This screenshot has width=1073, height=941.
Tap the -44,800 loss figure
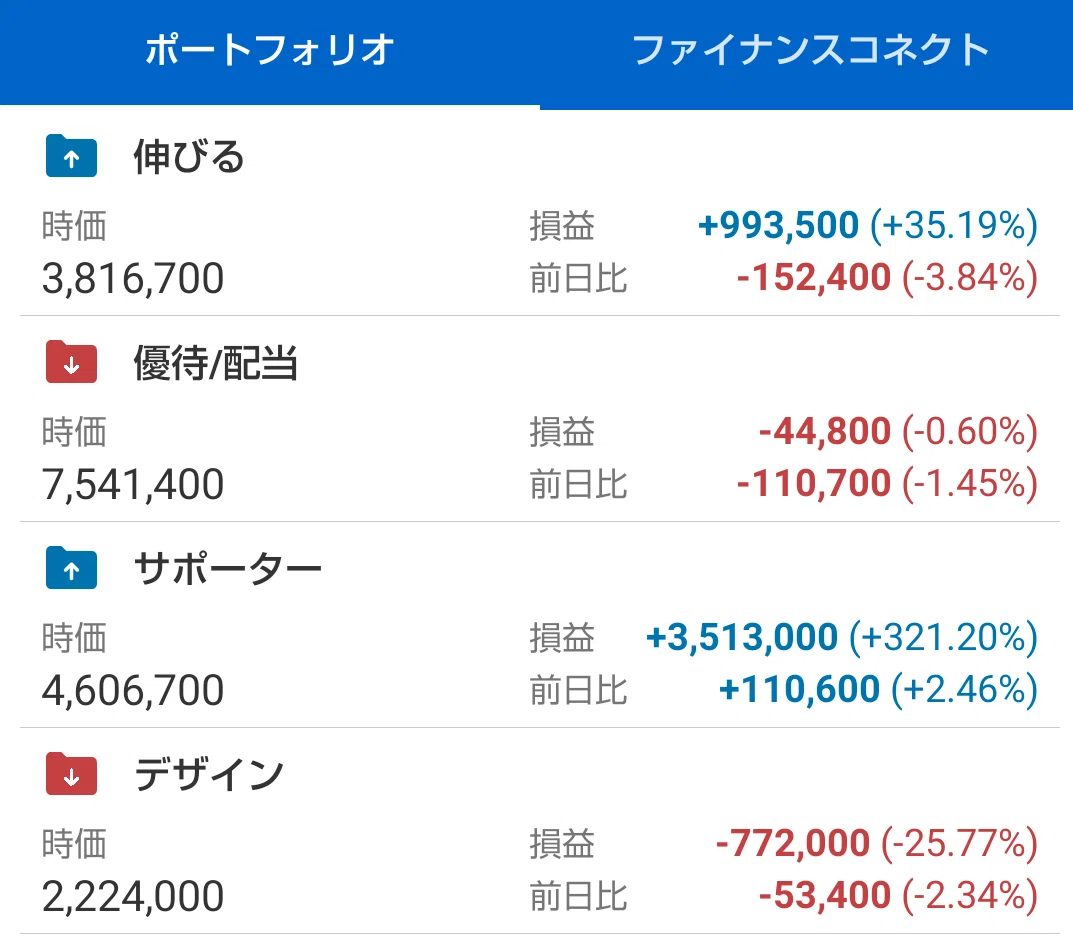(x=825, y=431)
